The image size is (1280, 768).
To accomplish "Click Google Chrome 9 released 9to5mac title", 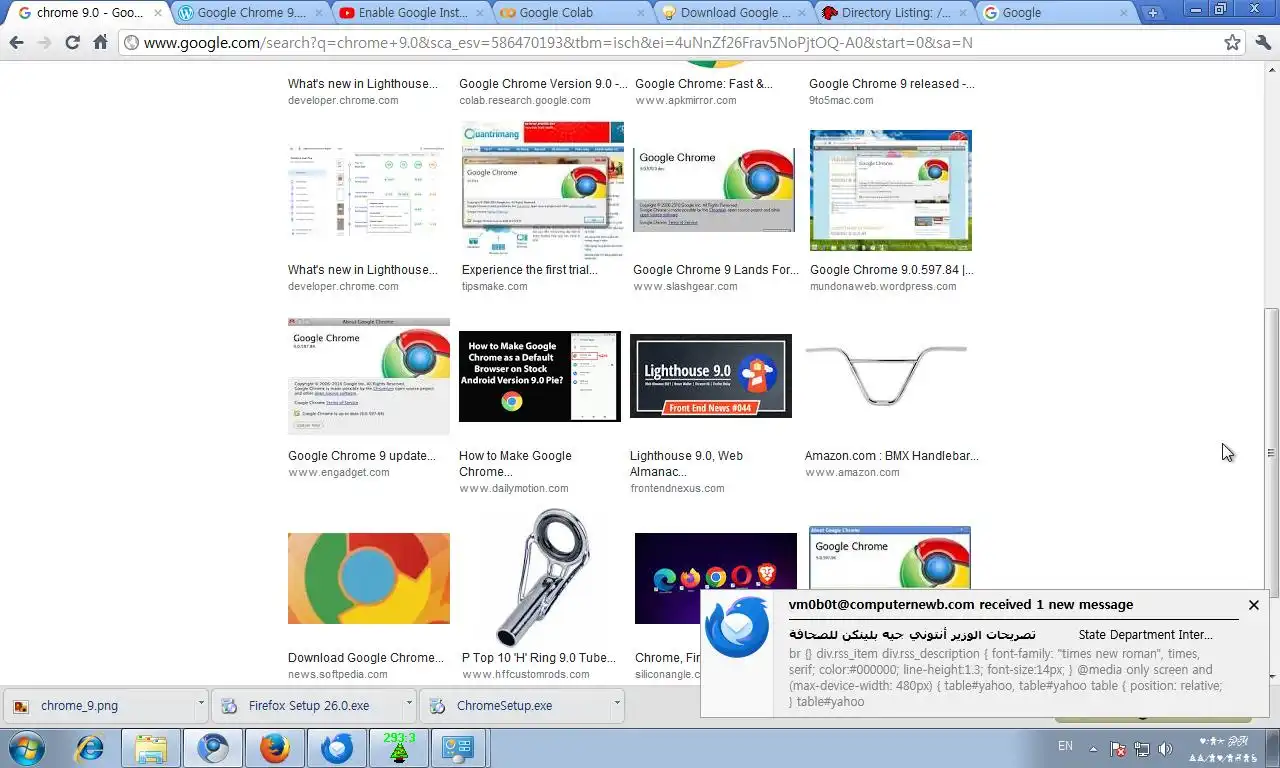I will click(x=892, y=84).
